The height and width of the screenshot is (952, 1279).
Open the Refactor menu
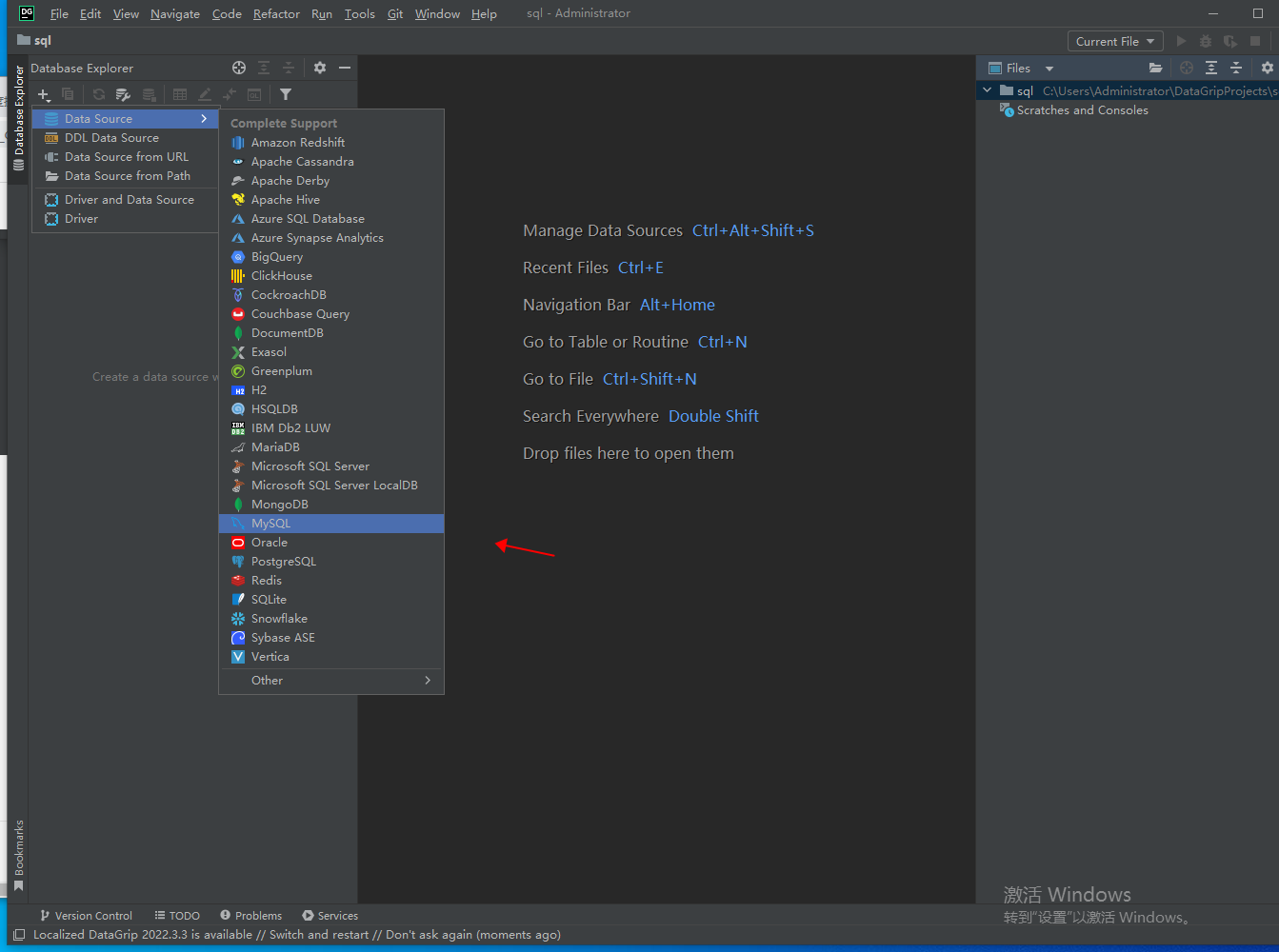276,13
